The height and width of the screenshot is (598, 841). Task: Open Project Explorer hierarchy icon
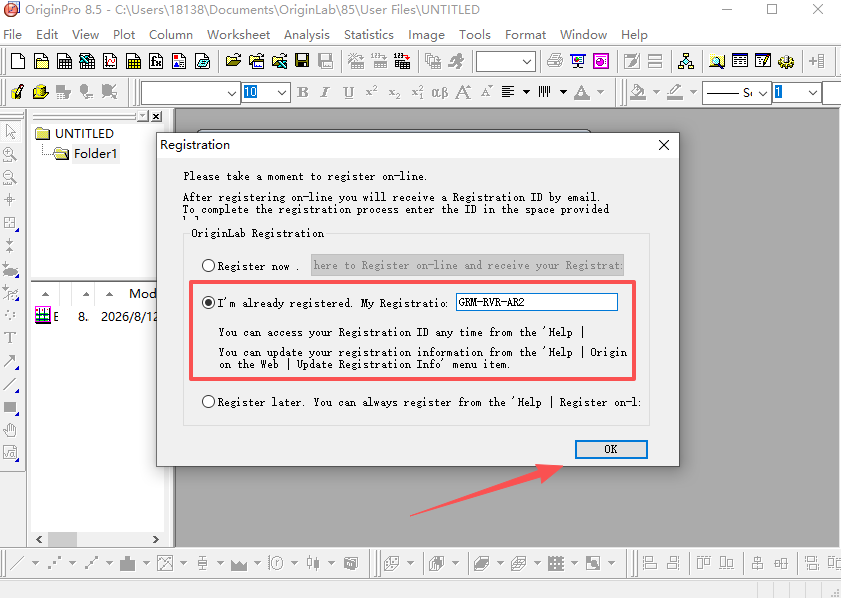point(685,61)
